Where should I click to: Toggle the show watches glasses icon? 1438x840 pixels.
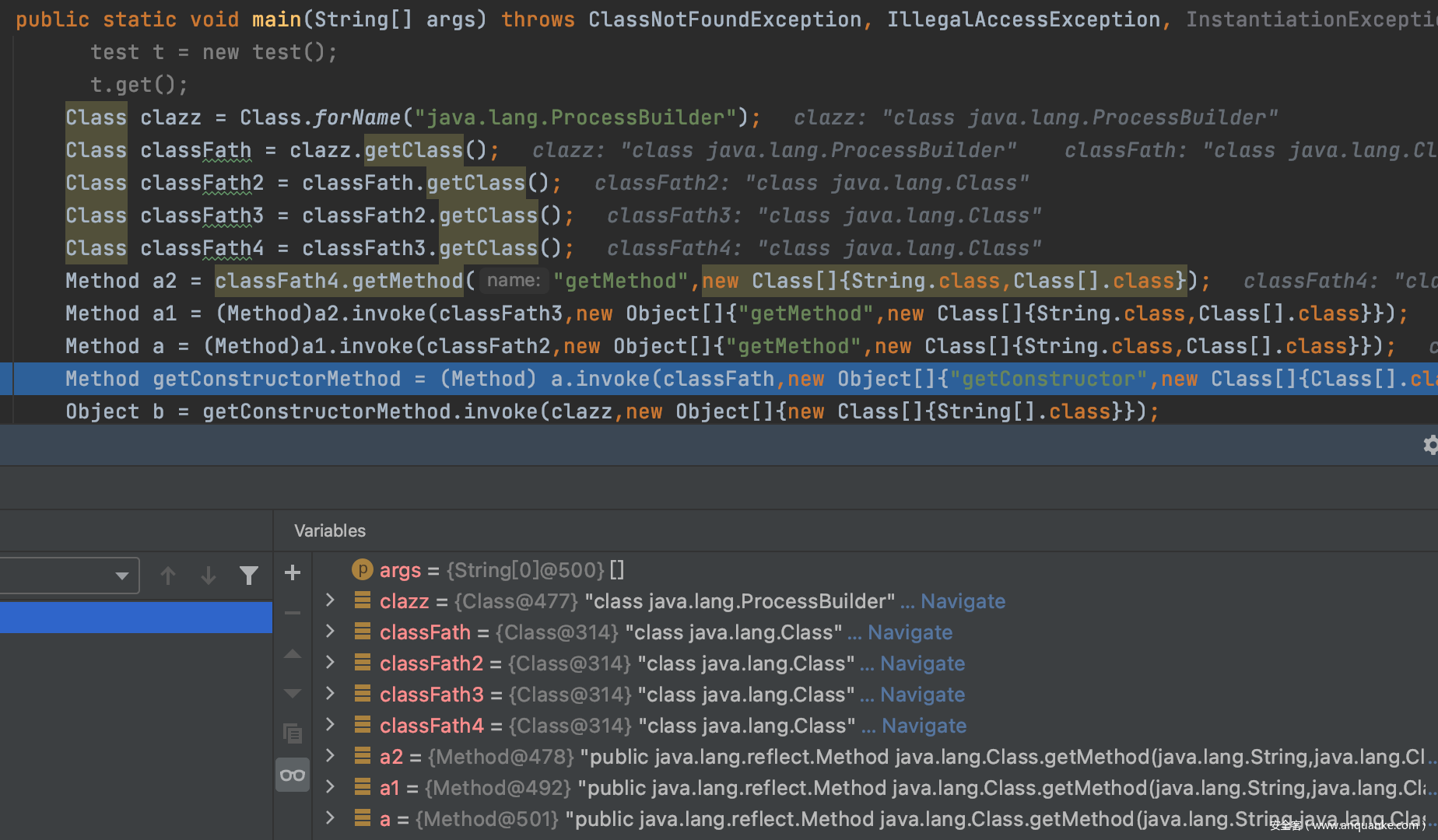293,775
